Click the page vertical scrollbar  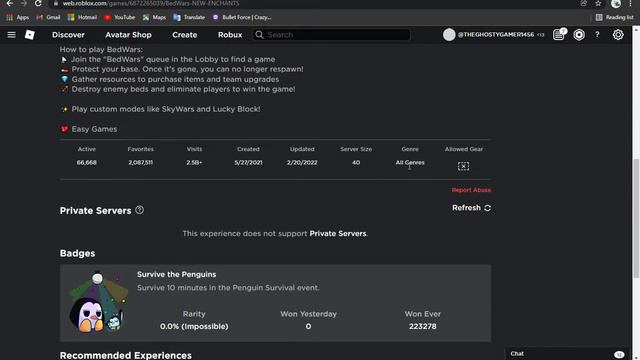point(636,218)
